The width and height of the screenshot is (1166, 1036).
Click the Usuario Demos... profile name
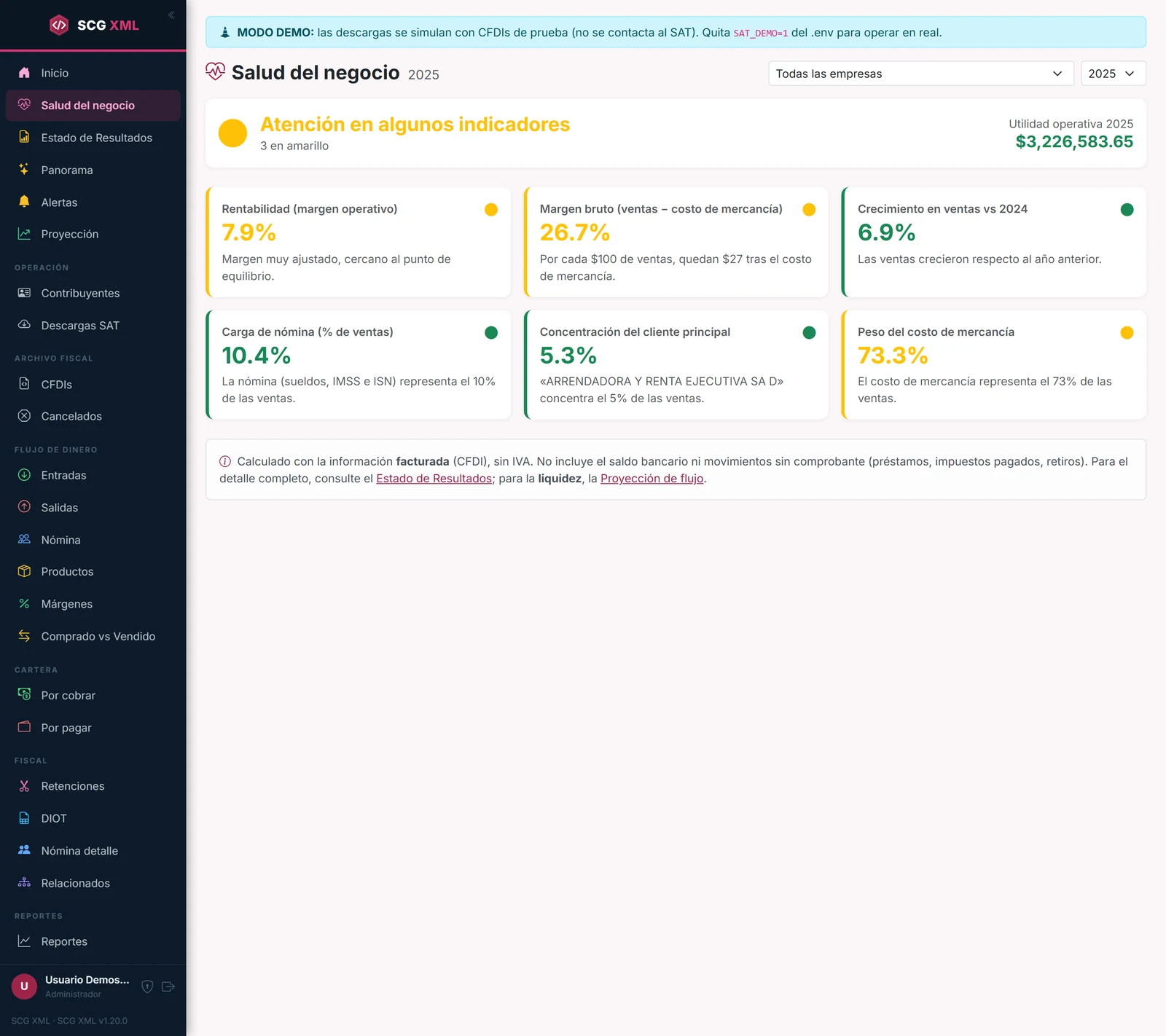click(x=87, y=980)
